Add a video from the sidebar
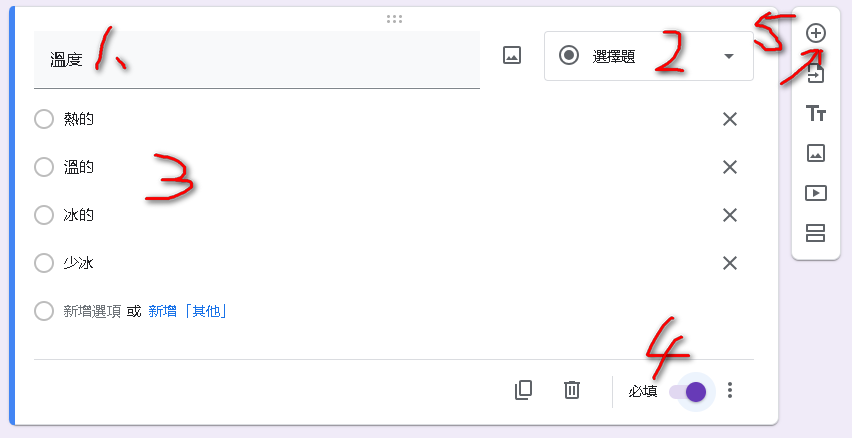The width and height of the screenshot is (852, 438). (x=816, y=193)
